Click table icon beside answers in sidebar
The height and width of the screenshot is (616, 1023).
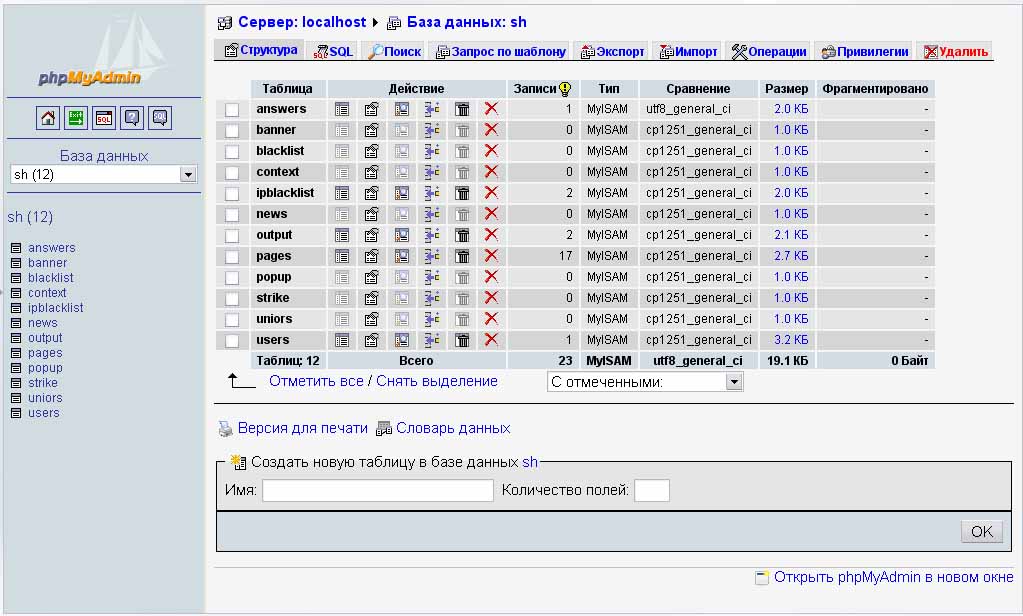(x=16, y=248)
